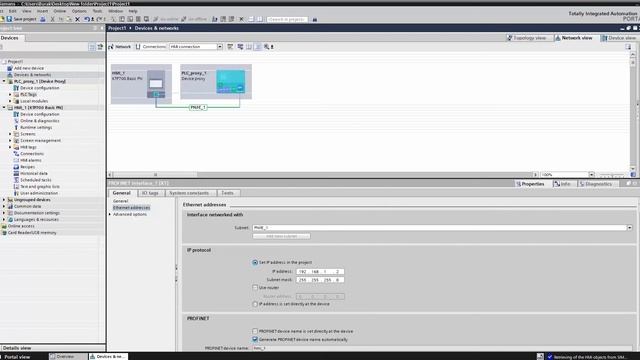Toggle the Use router checkbox
Image resolution: width=640 pixels, height=360 pixels.
tap(255, 288)
